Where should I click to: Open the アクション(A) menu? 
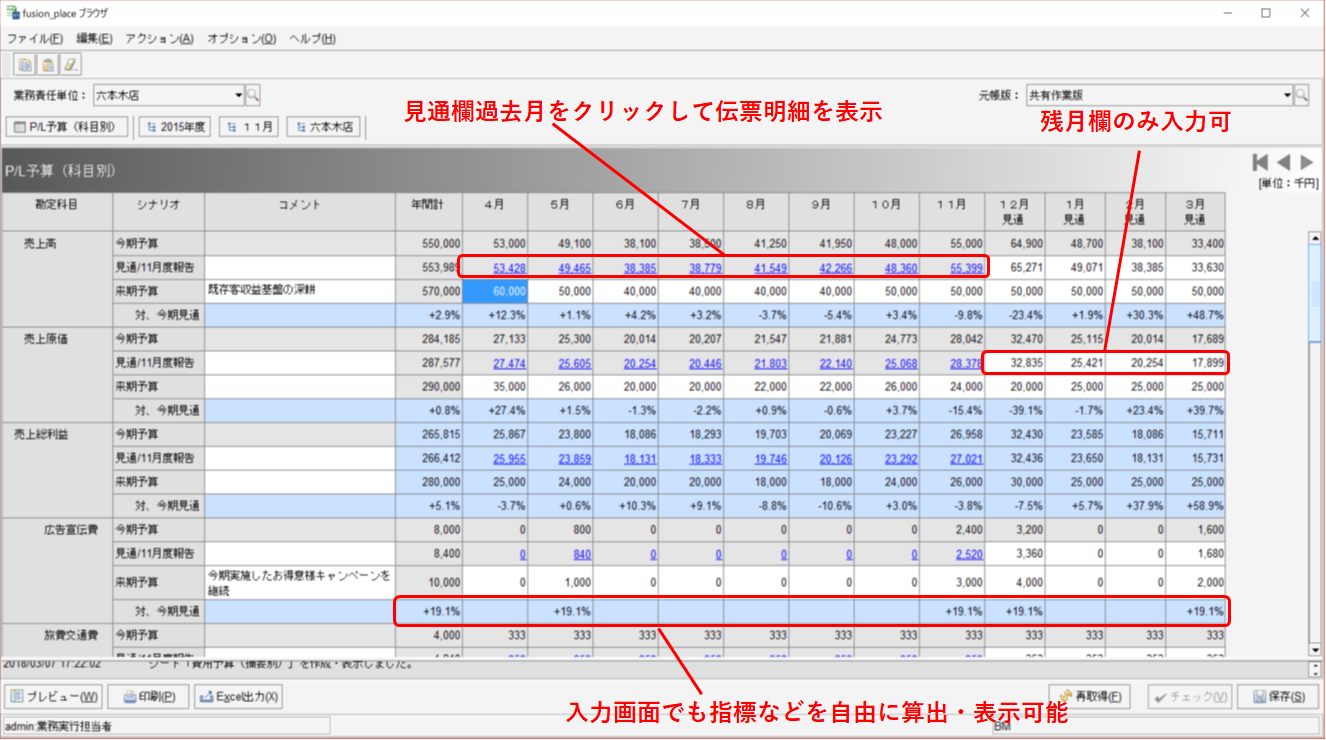159,39
